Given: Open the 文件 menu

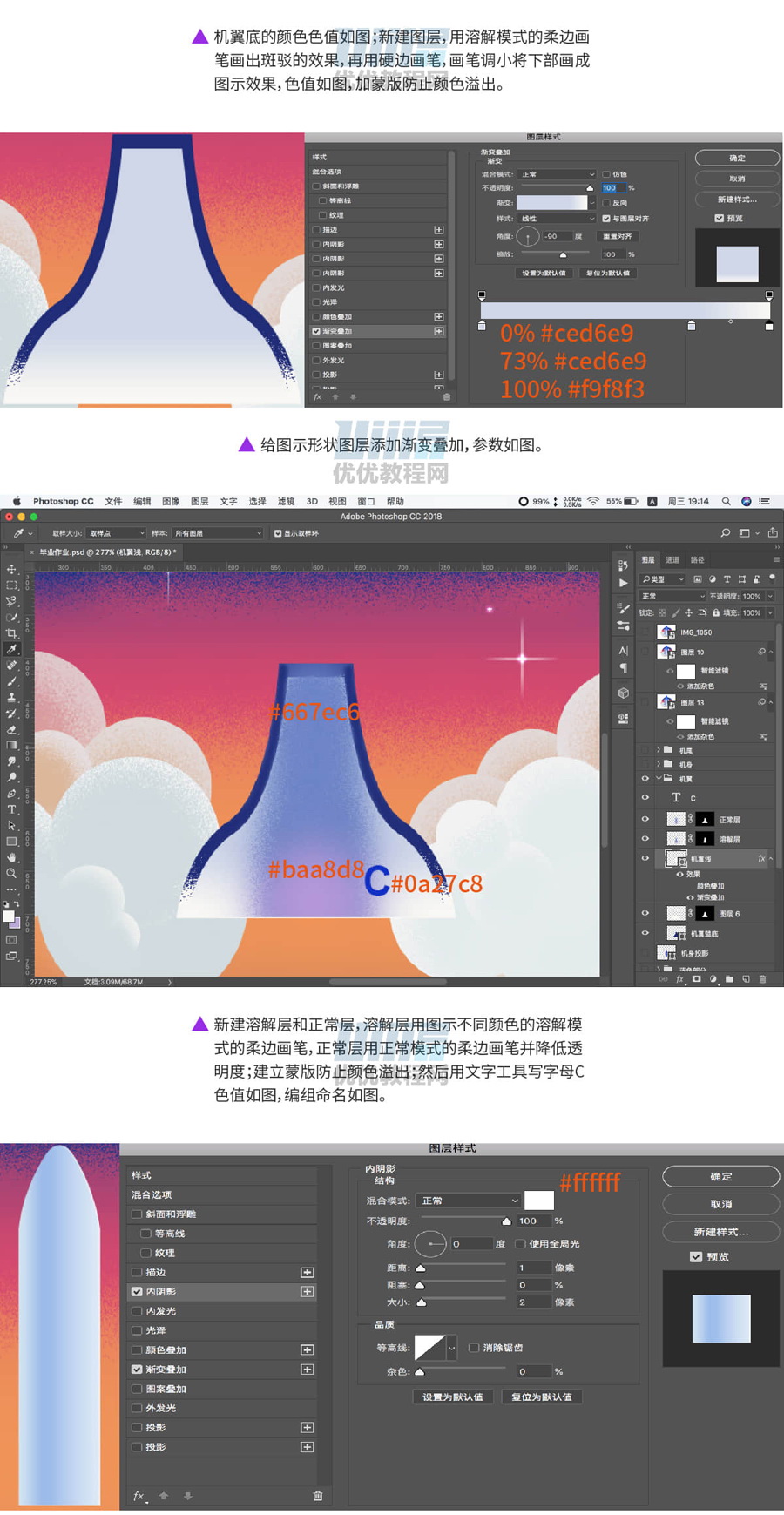Looking at the screenshot, I should [x=113, y=501].
